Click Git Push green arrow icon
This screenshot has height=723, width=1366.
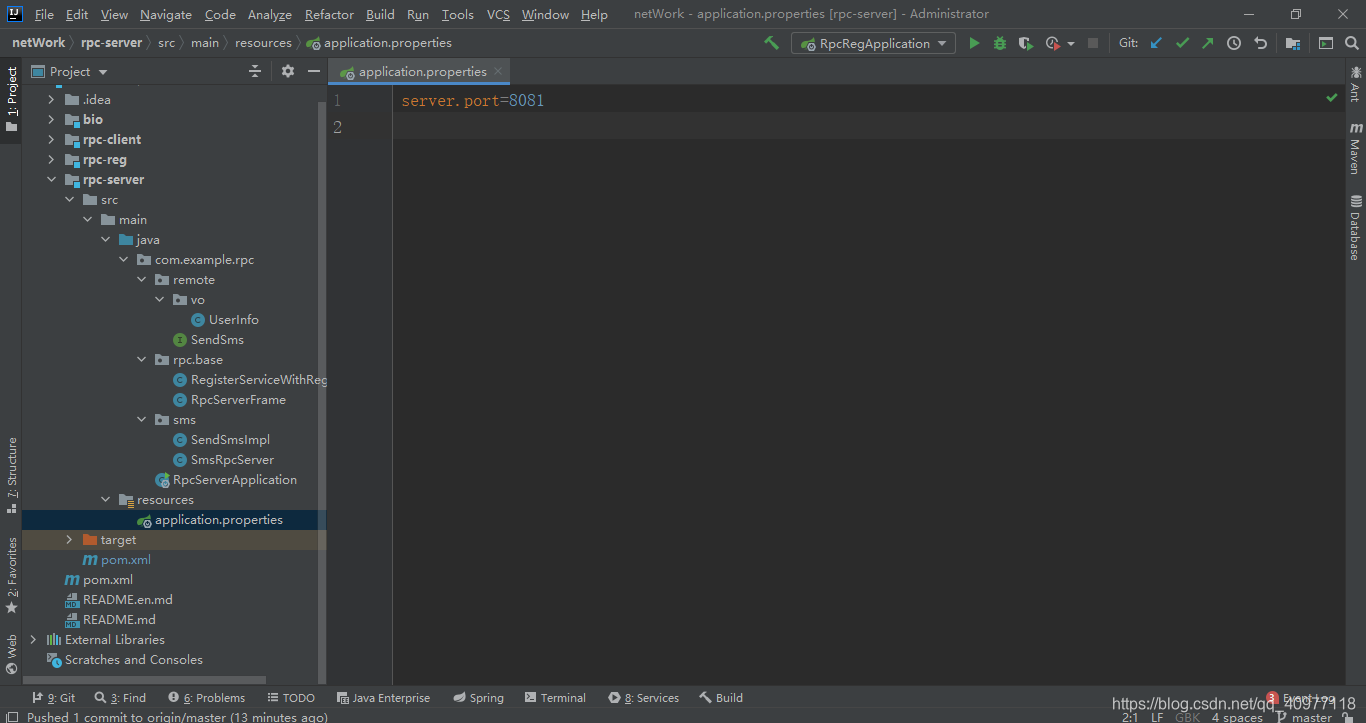[1208, 43]
